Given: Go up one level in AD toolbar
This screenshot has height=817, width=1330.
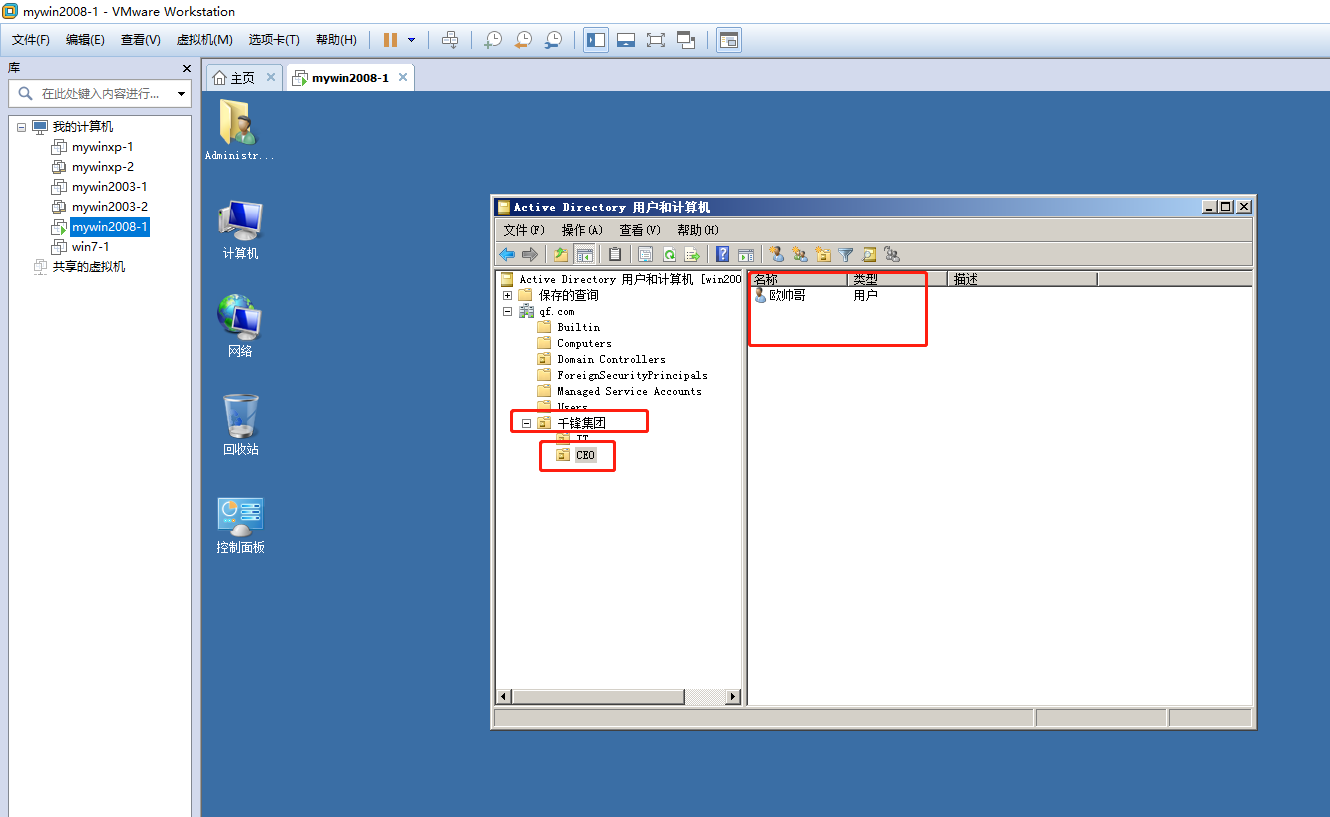Looking at the screenshot, I should [561, 254].
